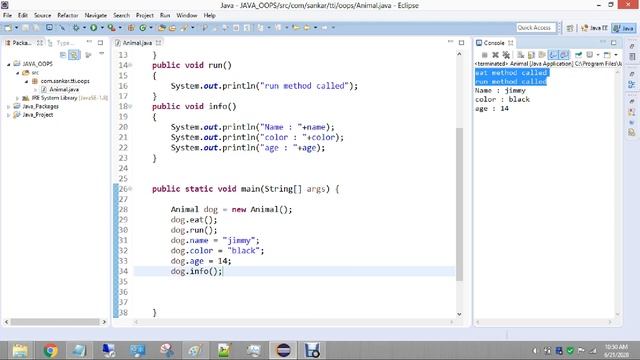Run the program with green Run button

tap(93, 28)
